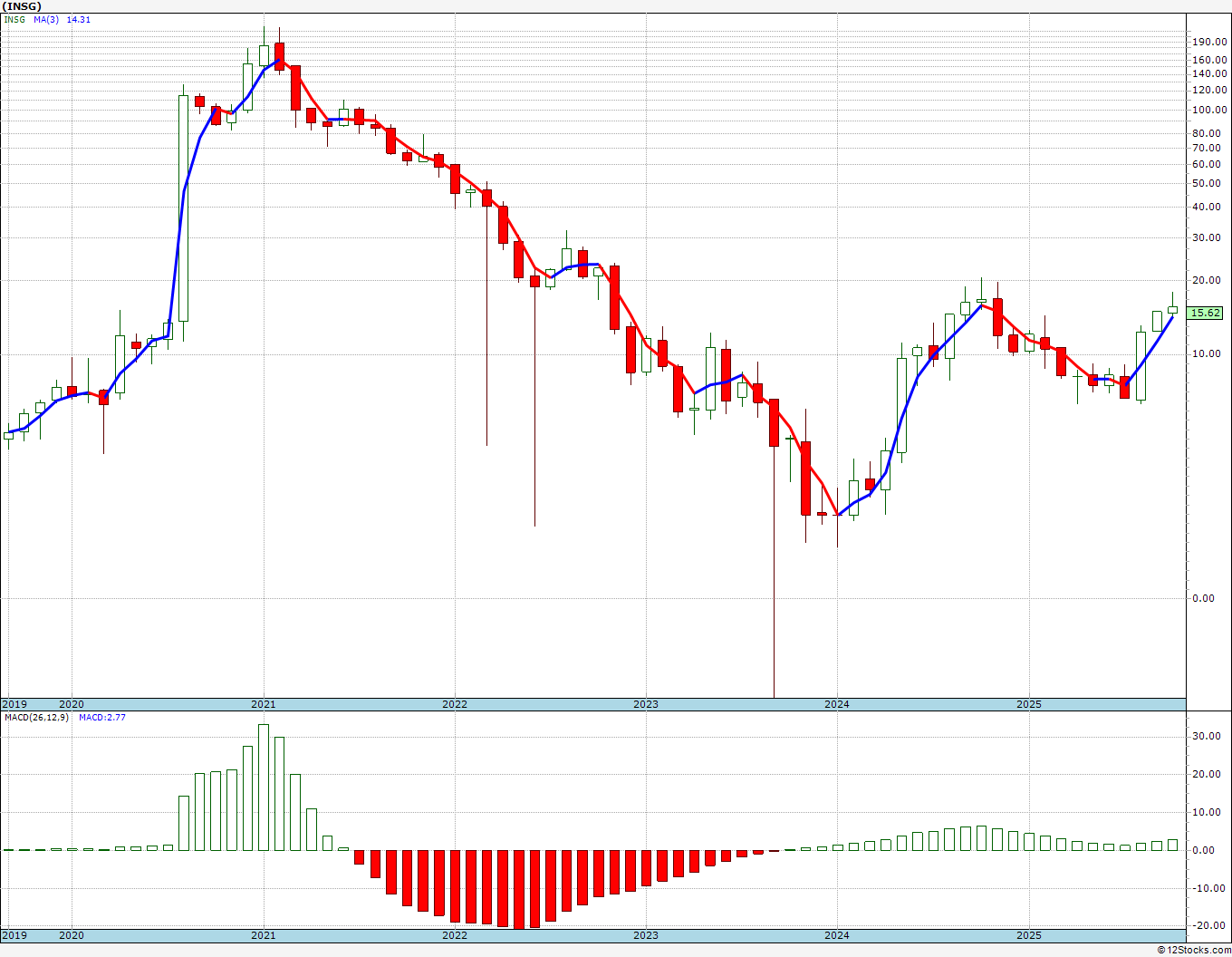Click the MA(3) moving average legend label

(x=46, y=19)
